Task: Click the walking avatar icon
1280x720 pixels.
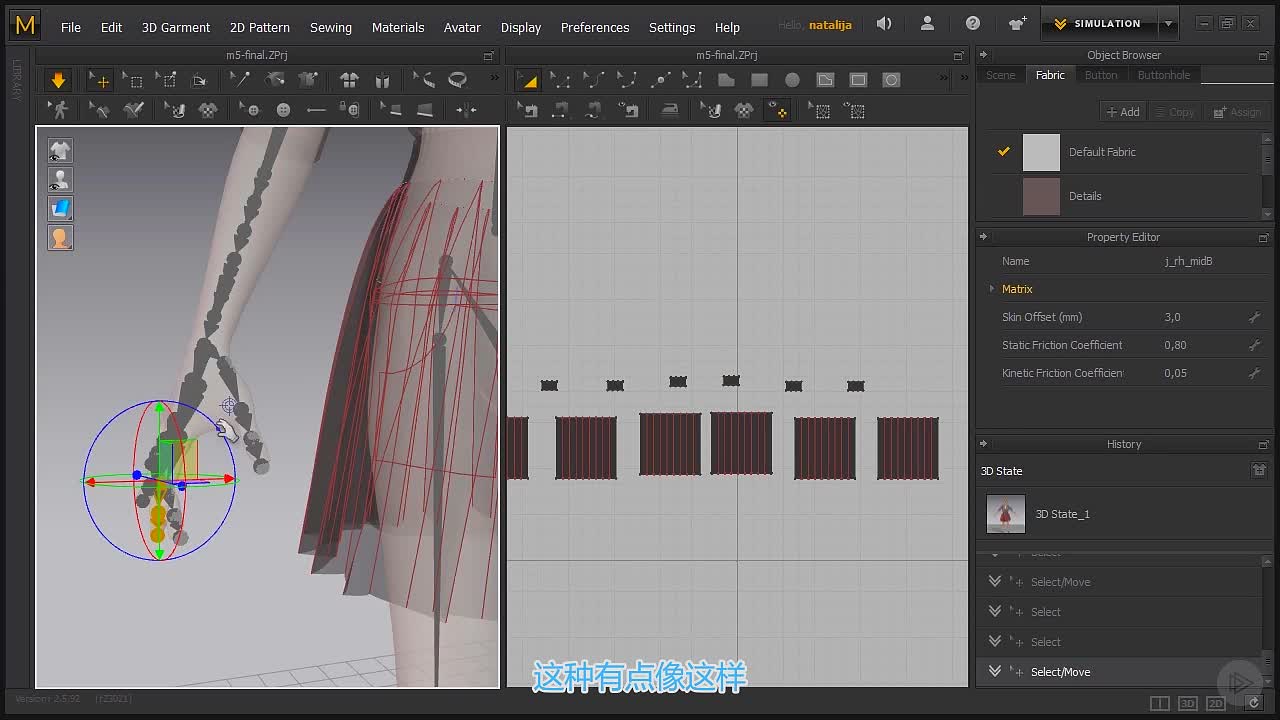Action: [x=59, y=110]
